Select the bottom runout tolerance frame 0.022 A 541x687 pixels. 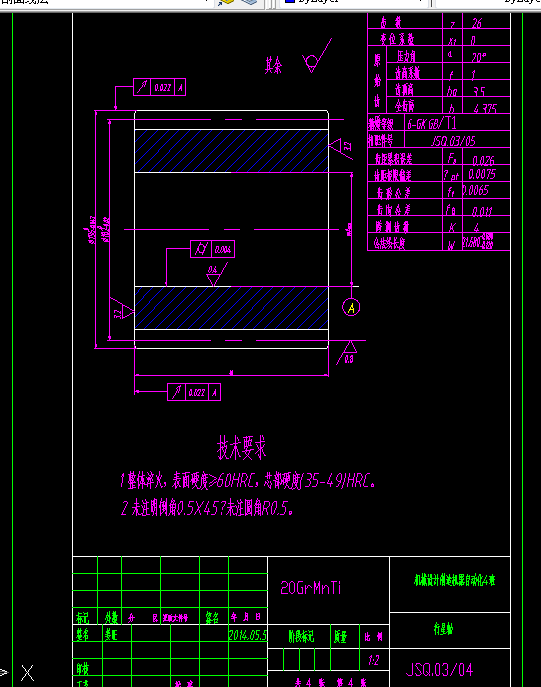(x=194, y=392)
